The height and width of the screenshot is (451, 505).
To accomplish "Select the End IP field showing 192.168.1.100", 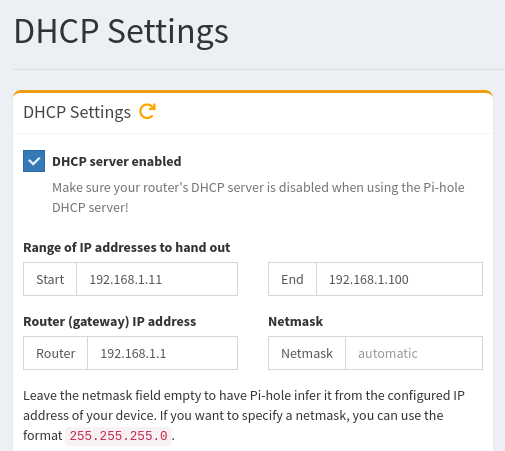I will [x=399, y=279].
